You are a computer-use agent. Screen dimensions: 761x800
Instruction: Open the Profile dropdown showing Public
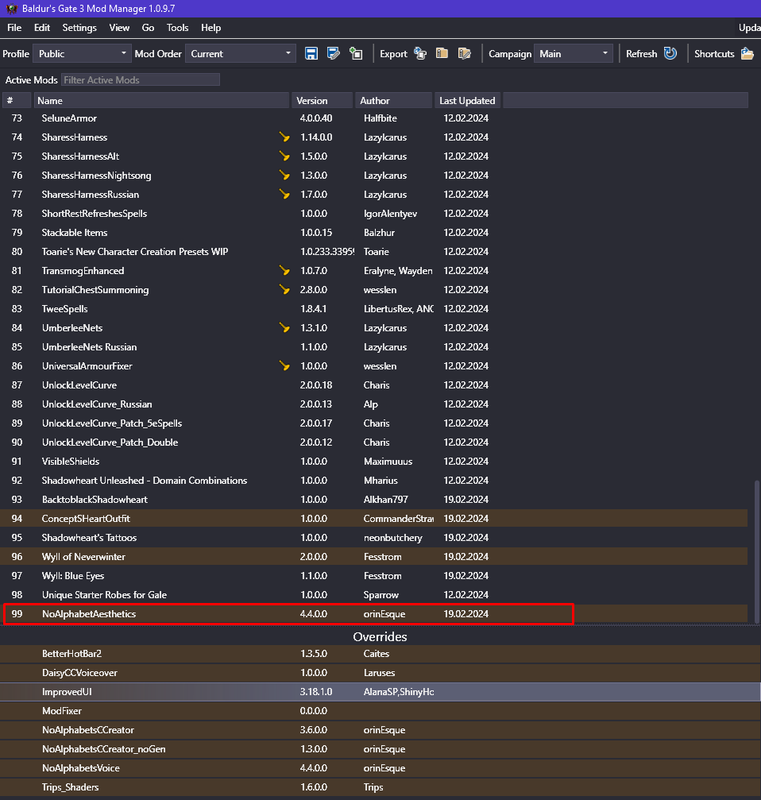(80, 54)
